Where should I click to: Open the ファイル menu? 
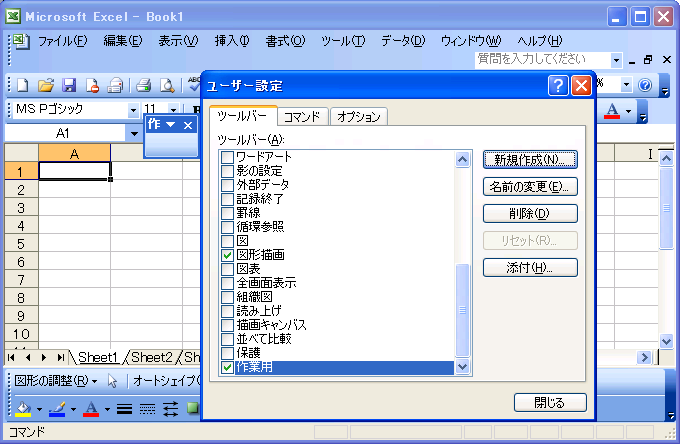(62, 41)
